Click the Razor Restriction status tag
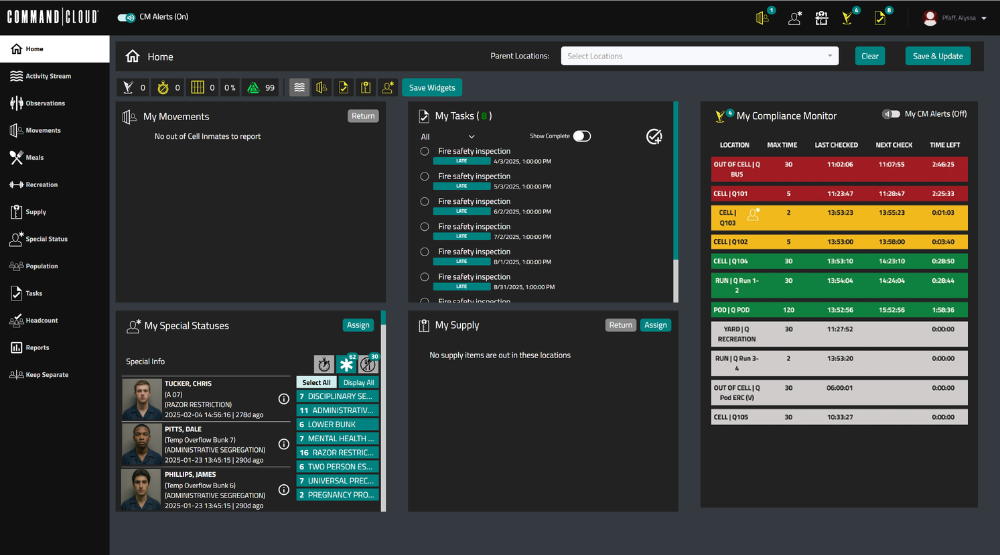1000x555 pixels. (338, 452)
